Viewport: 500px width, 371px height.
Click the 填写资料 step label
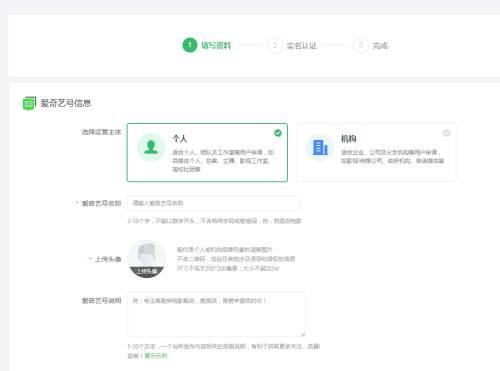(x=216, y=45)
